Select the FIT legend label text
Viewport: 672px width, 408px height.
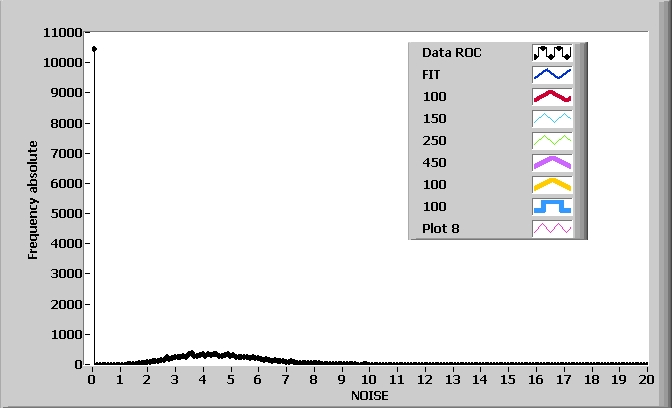coord(431,74)
